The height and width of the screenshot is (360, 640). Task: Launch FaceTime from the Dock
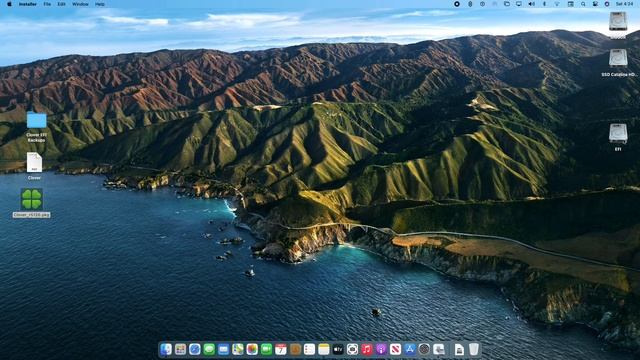point(266,349)
